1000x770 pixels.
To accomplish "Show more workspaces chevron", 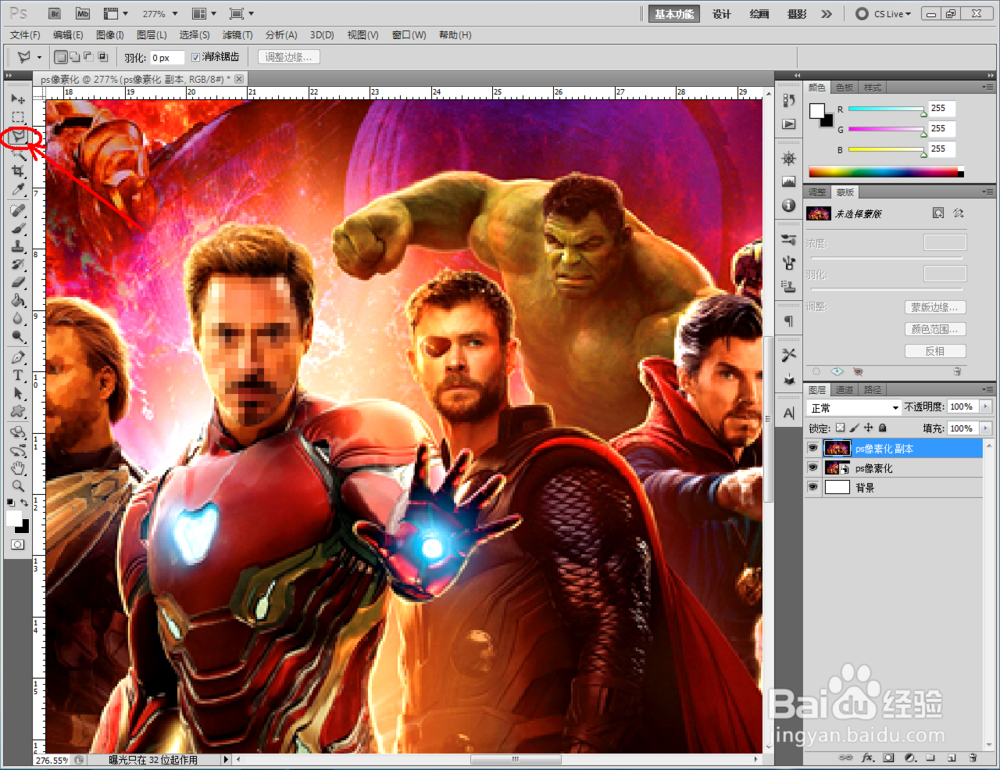I will point(827,13).
